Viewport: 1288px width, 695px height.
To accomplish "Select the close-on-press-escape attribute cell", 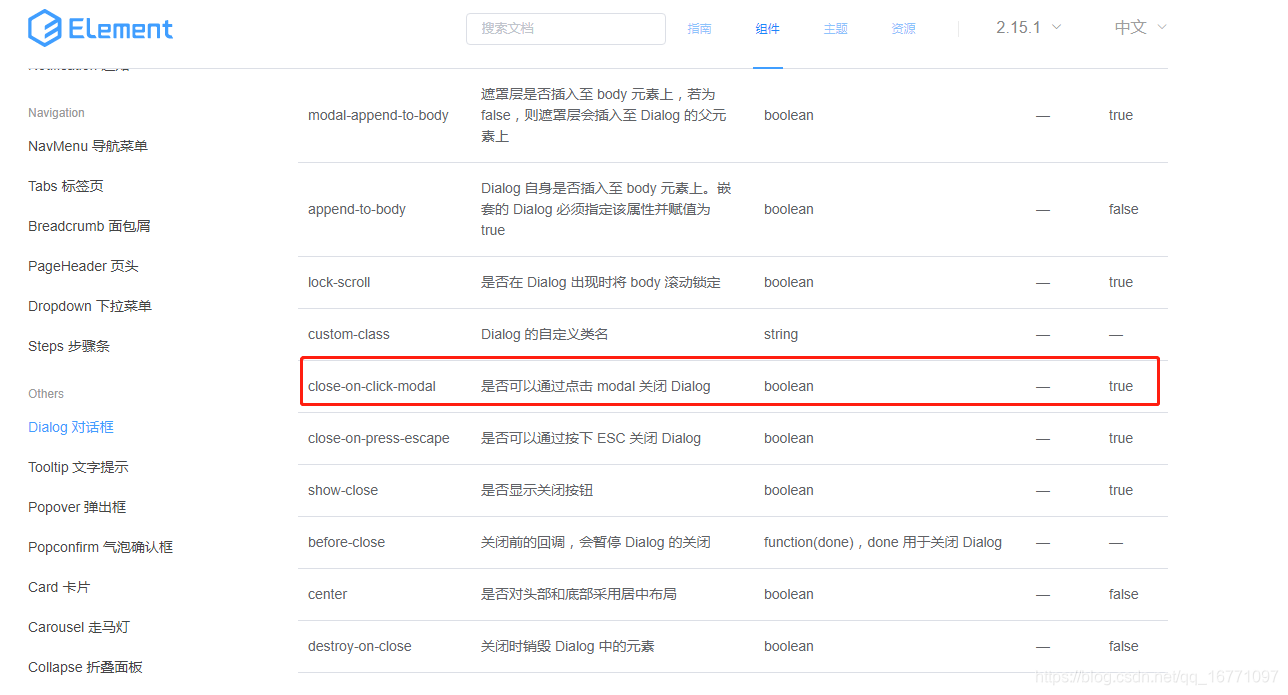I will pos(379,438).
